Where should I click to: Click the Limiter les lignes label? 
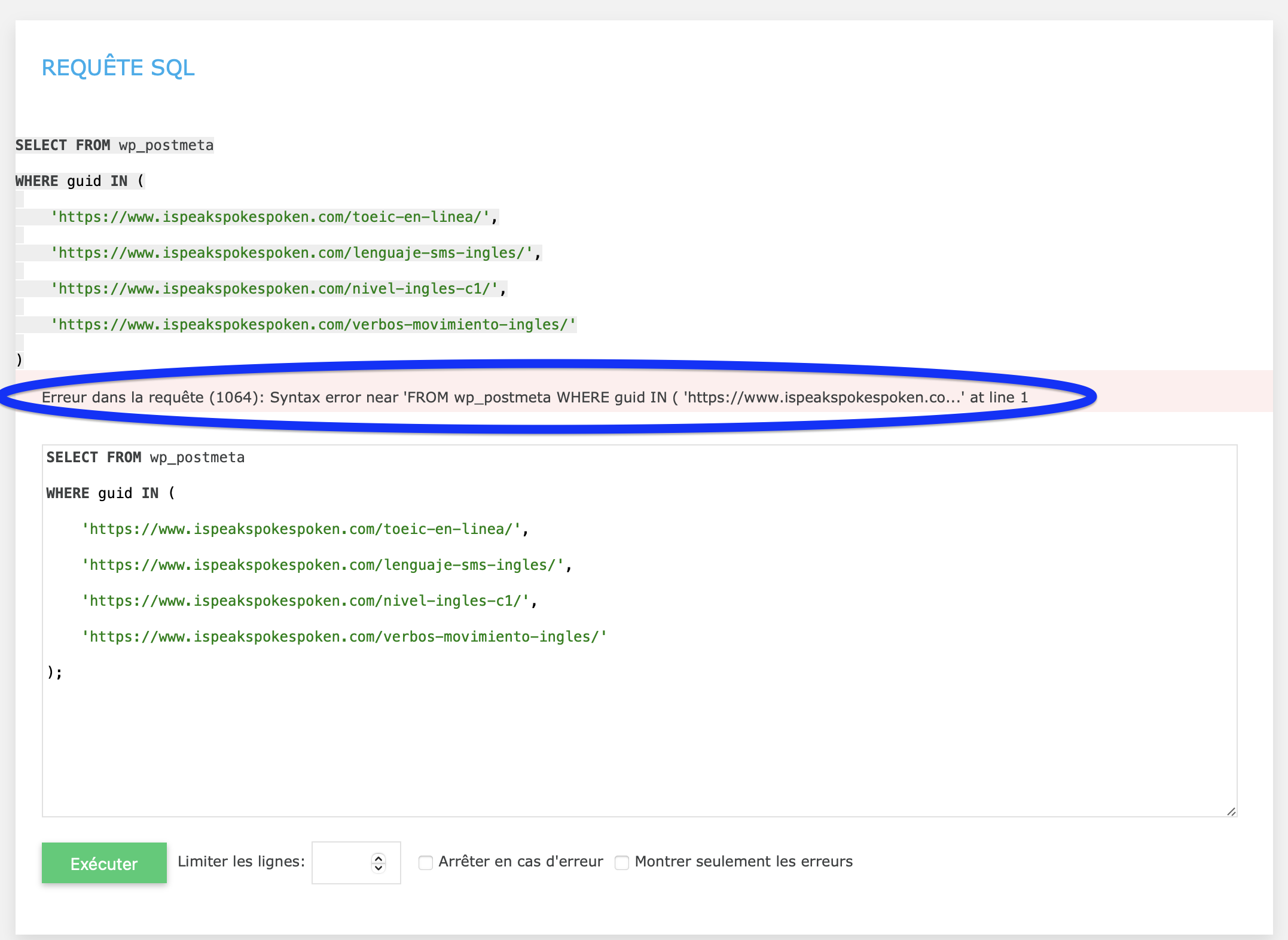[x=241, y=861]
